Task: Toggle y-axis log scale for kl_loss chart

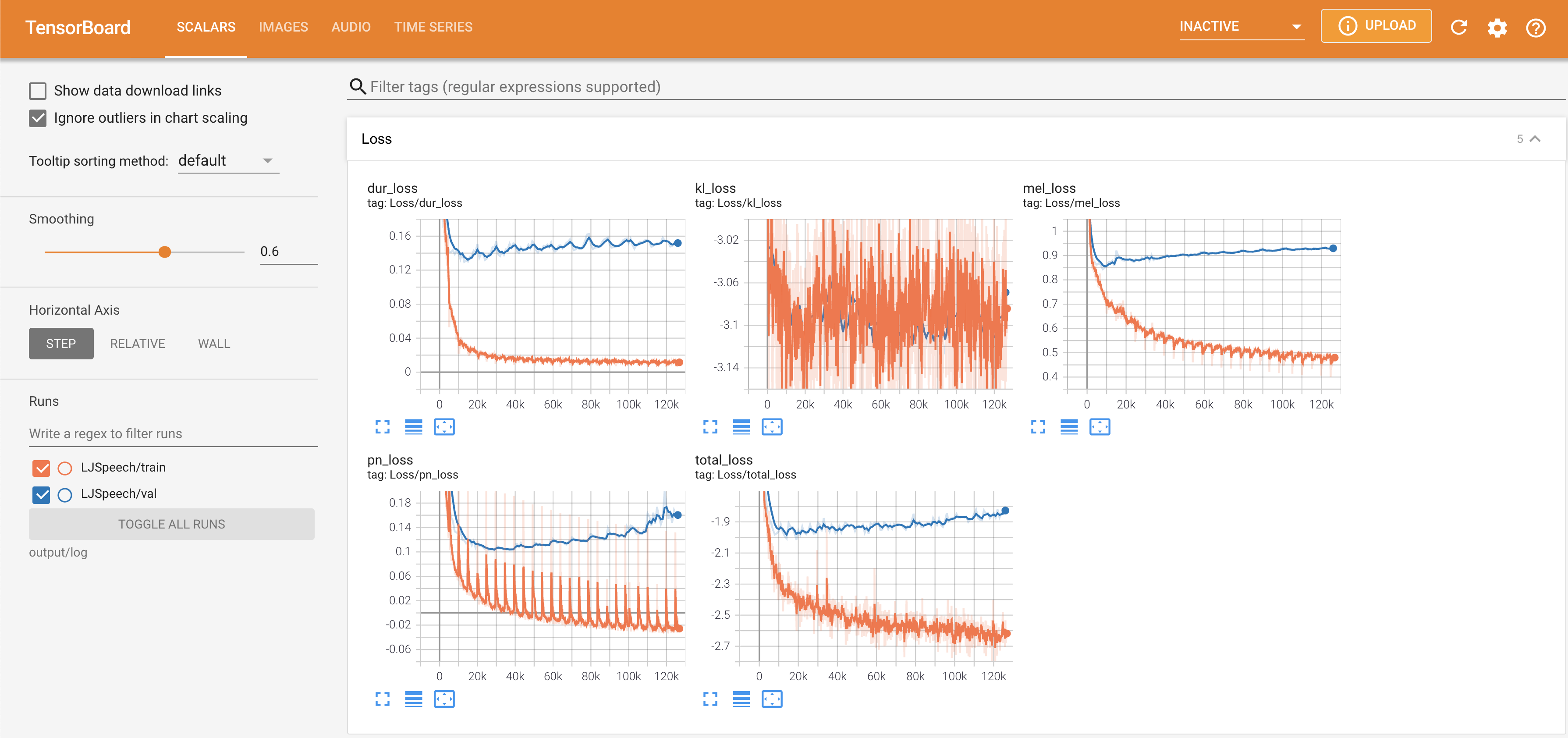Action: tap(741, 427)
